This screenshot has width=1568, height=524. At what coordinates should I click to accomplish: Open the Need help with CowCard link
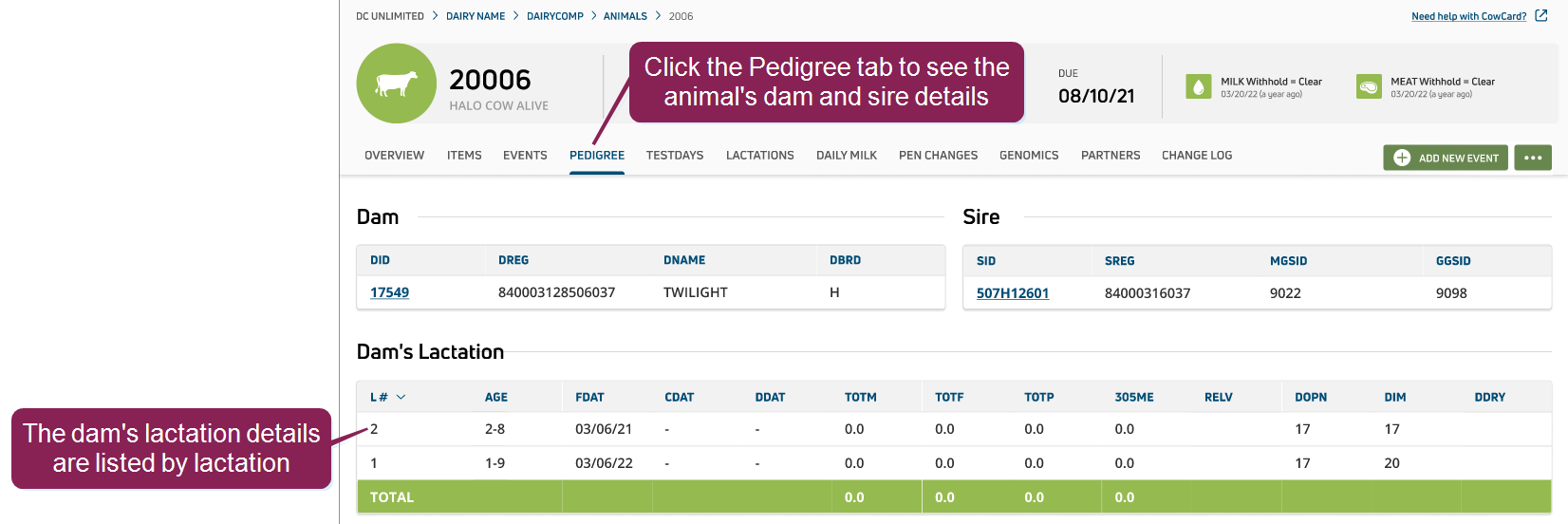[x=1468, y=16]
